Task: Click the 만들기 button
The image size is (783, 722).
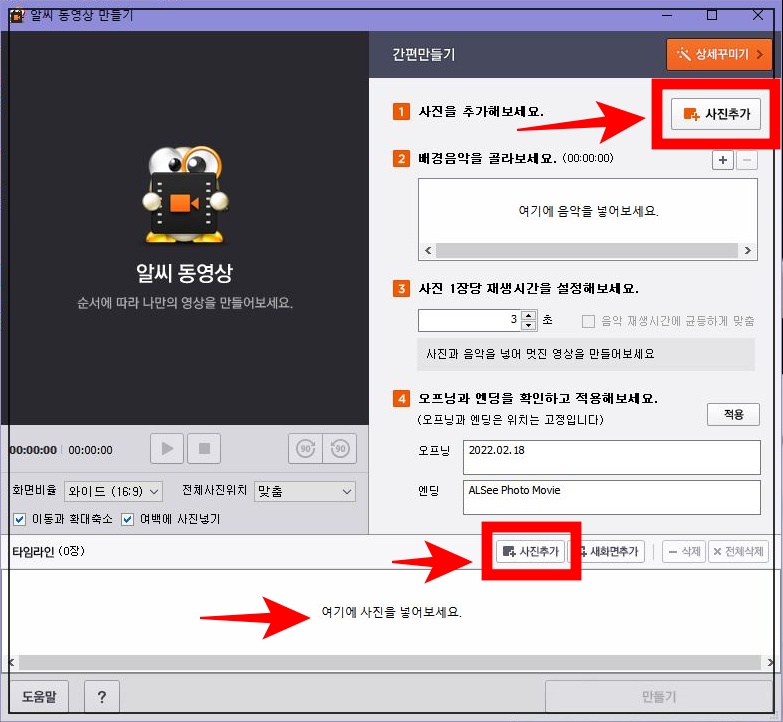Action: pyautogui.click(x=659, y=697)
